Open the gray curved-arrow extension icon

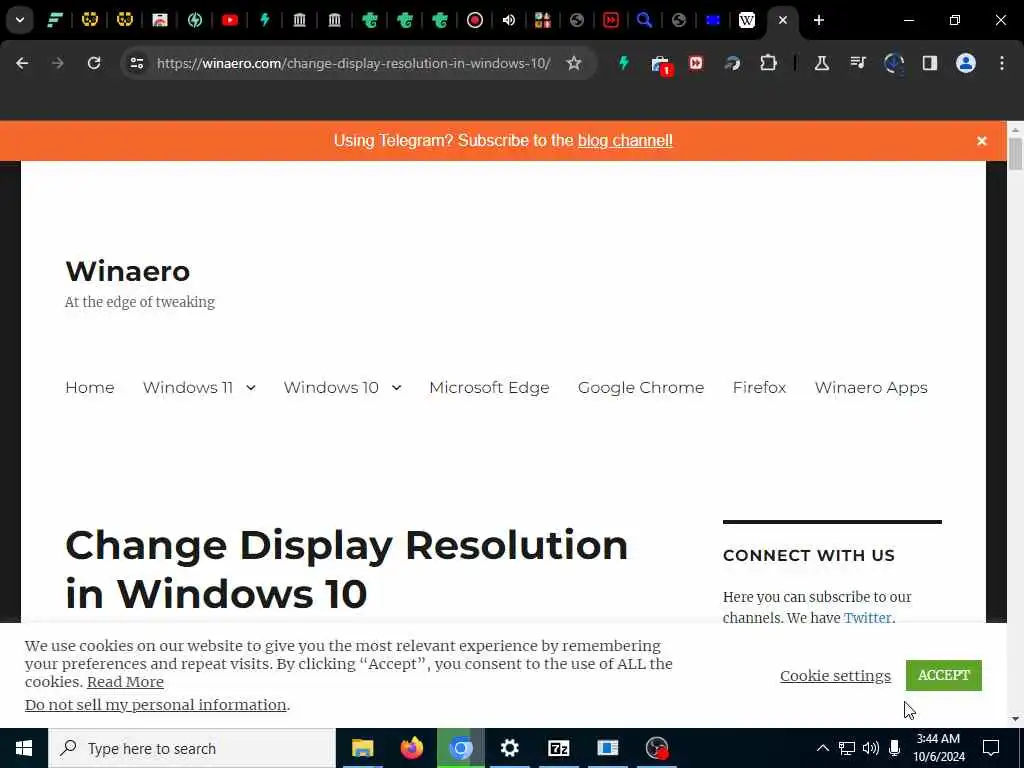732,63
